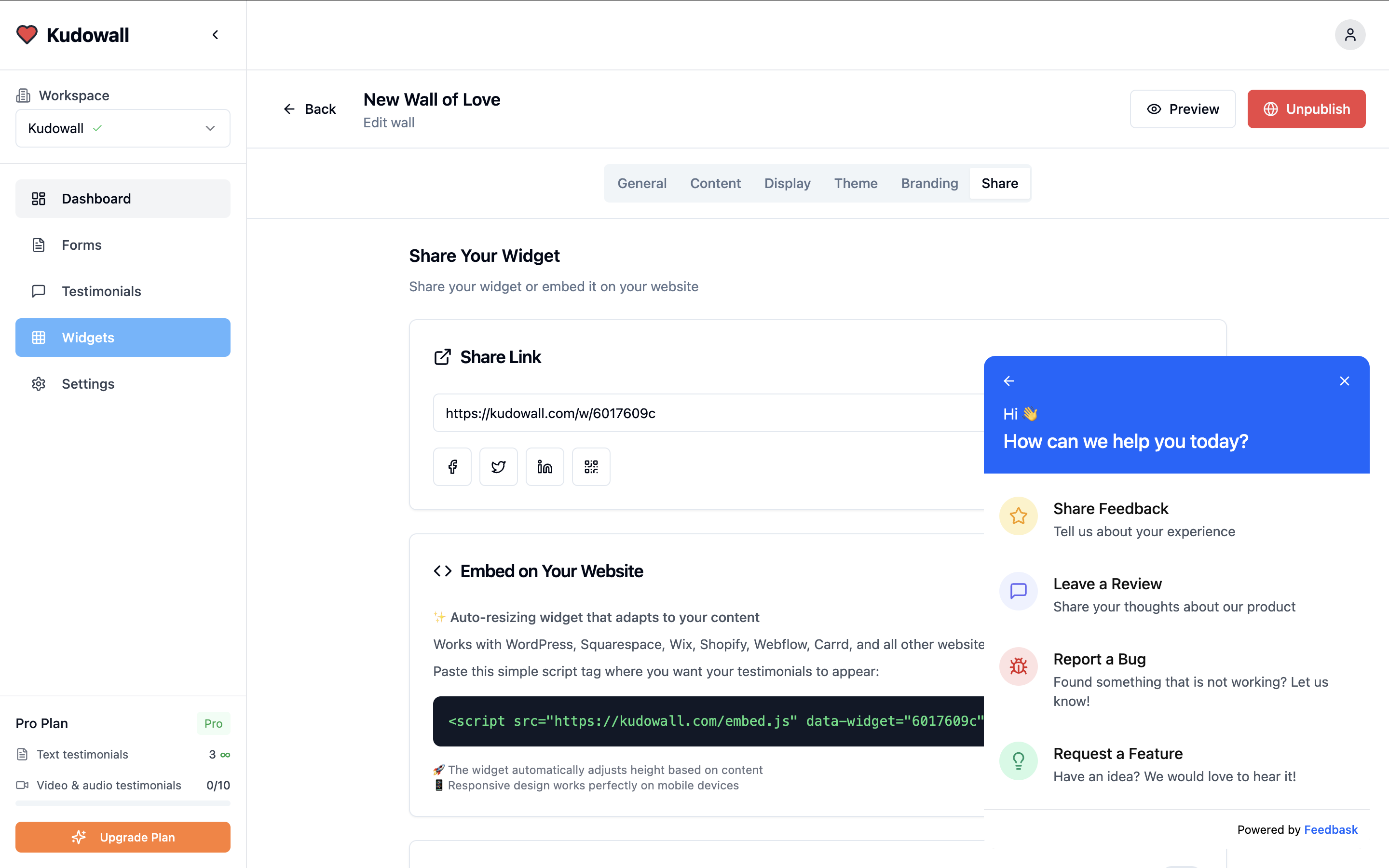Click the 'Embed on Your Website' heading
This screenshot has width=1389, height=868.
pos(552,571)
